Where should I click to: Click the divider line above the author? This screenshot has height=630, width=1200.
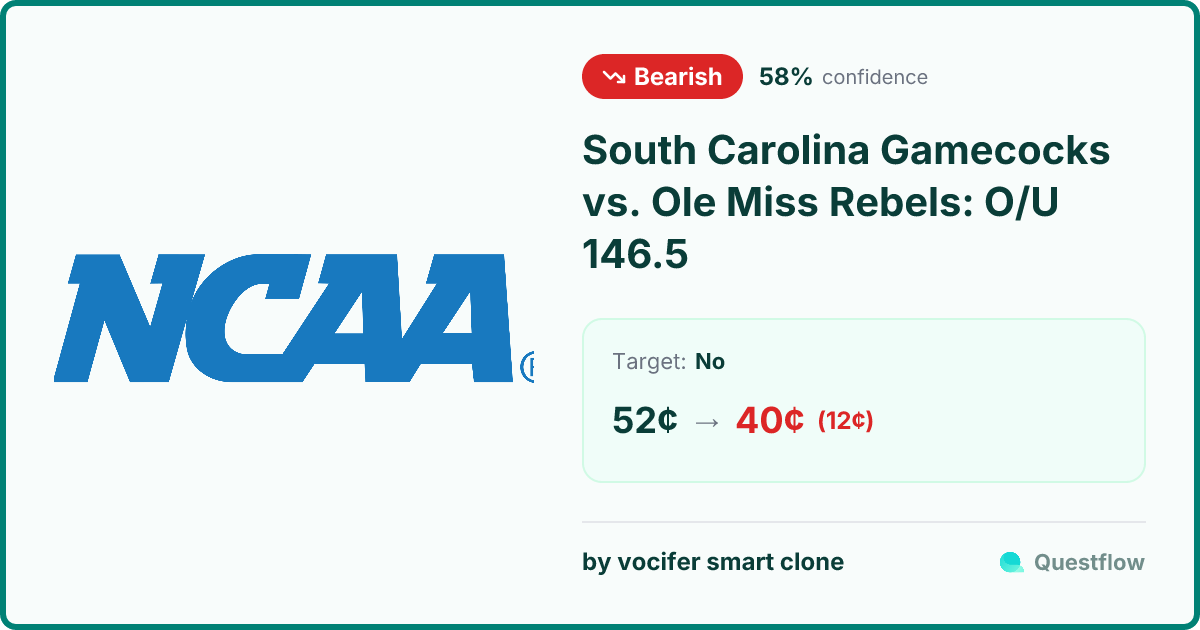coord(863,522)
